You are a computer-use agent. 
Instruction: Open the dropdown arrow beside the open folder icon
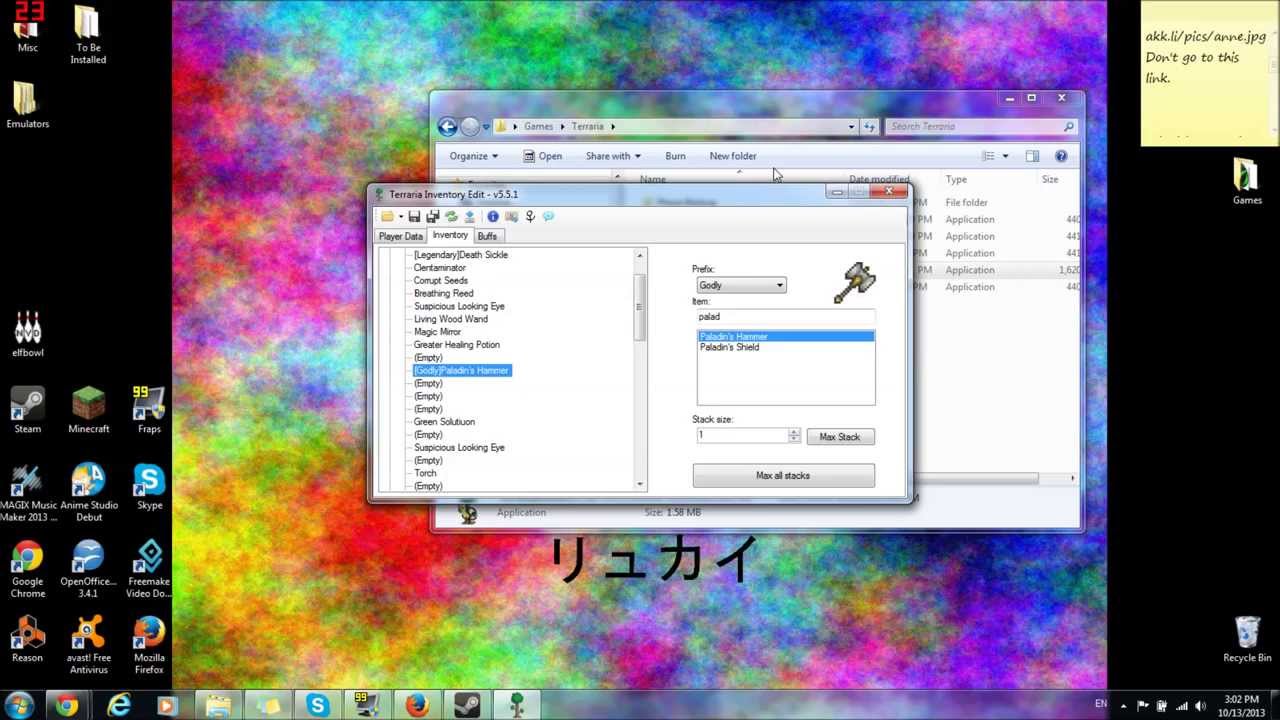[400, 217]
